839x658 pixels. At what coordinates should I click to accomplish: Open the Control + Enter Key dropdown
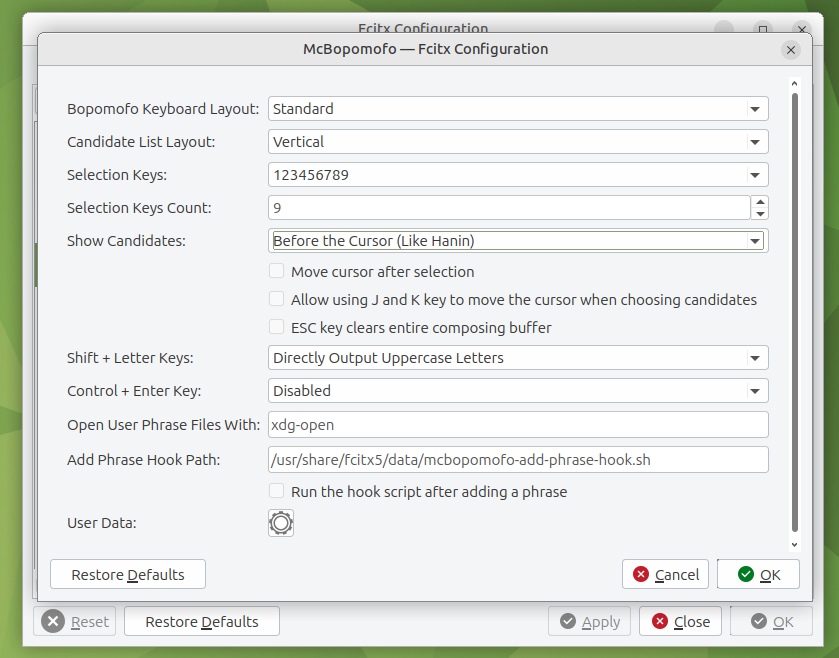[x=518, y=391]
